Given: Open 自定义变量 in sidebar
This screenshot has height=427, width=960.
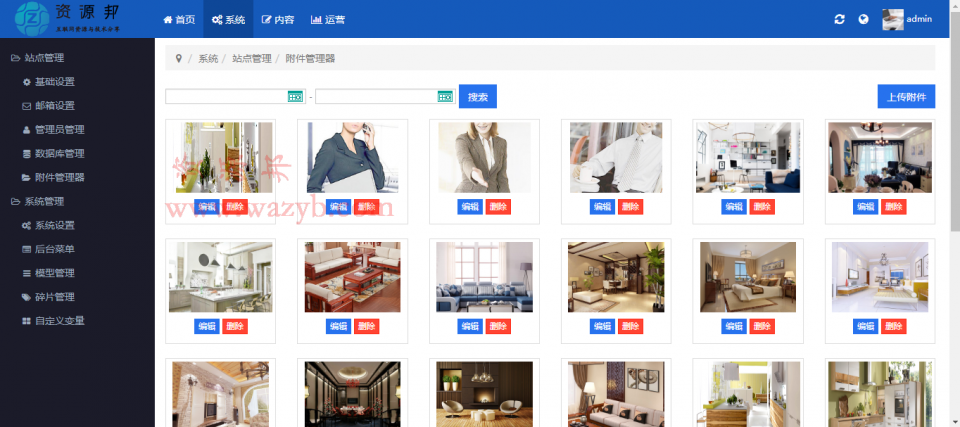Looking at the screenshot, I should coord(53,321).
